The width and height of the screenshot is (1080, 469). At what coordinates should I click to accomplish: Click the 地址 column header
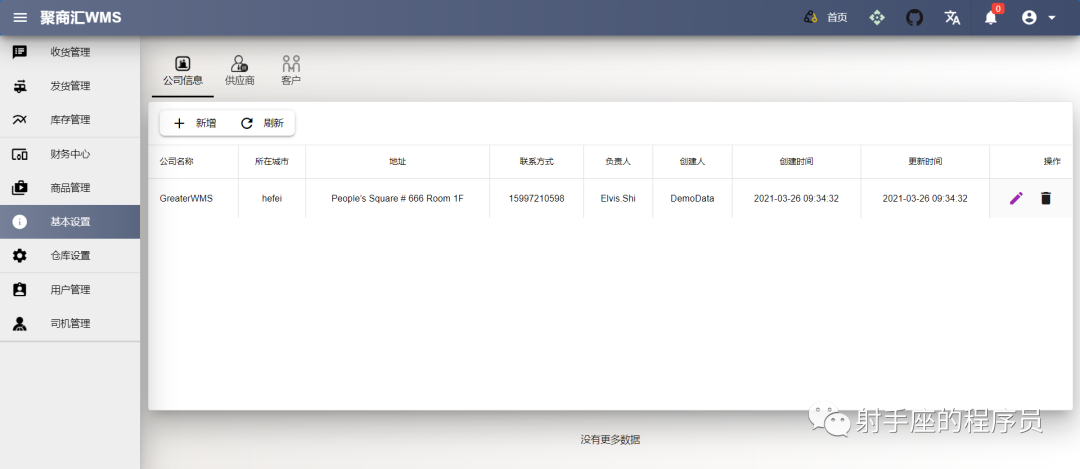click(x=397, y=162)
